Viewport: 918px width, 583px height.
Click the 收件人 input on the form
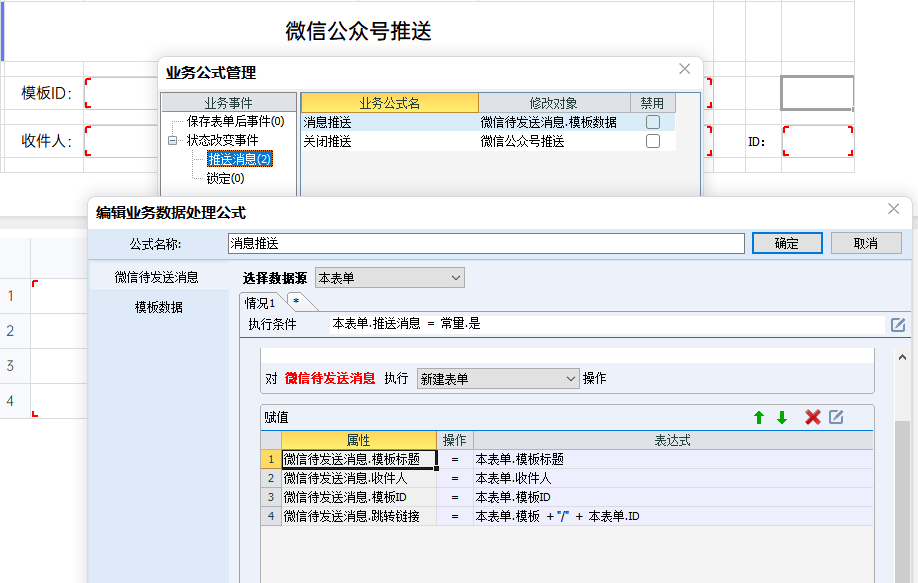click(121, 141)
